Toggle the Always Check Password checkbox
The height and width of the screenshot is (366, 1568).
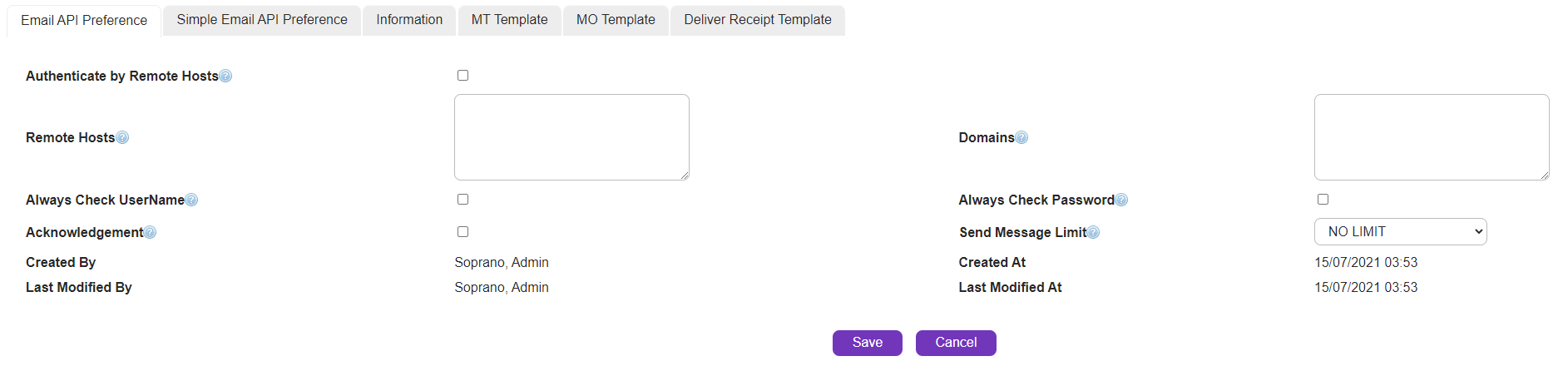1323,200
